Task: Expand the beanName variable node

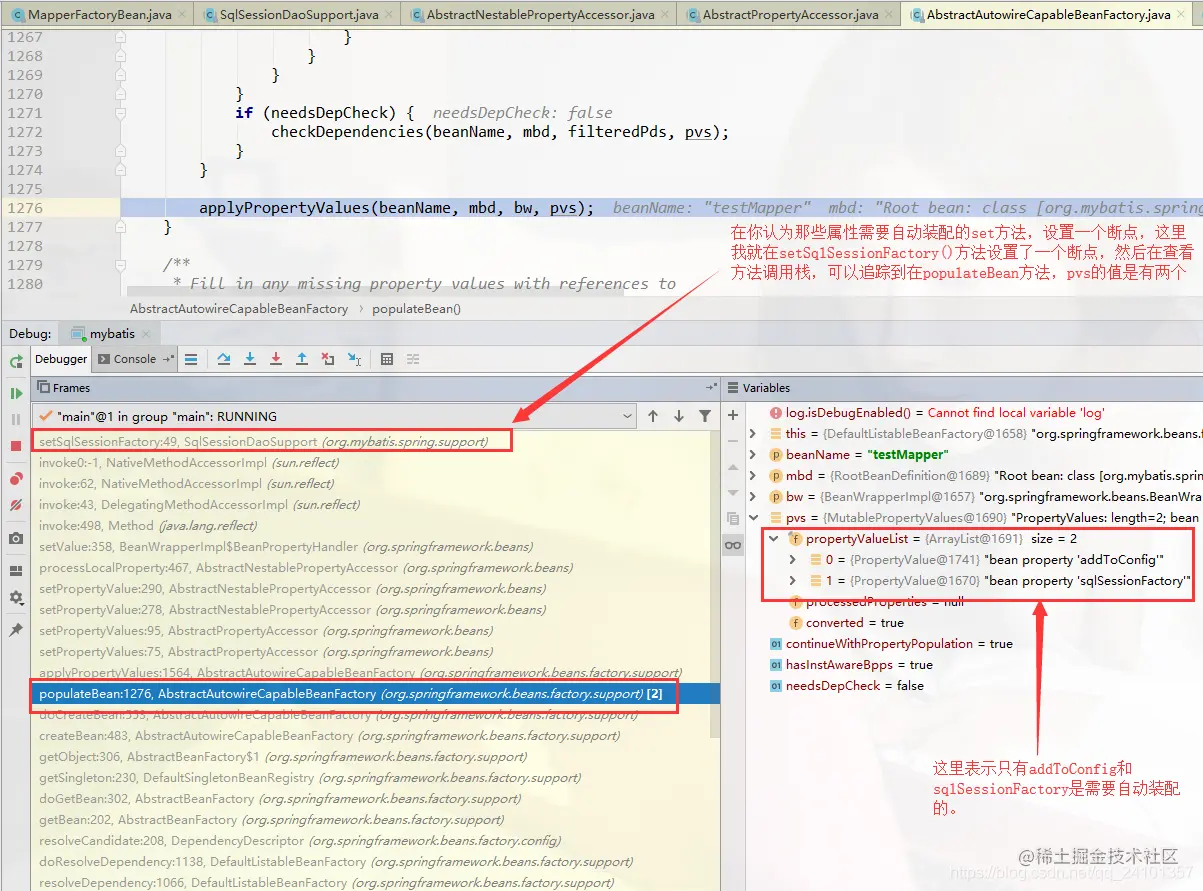Action: point(754,454)
